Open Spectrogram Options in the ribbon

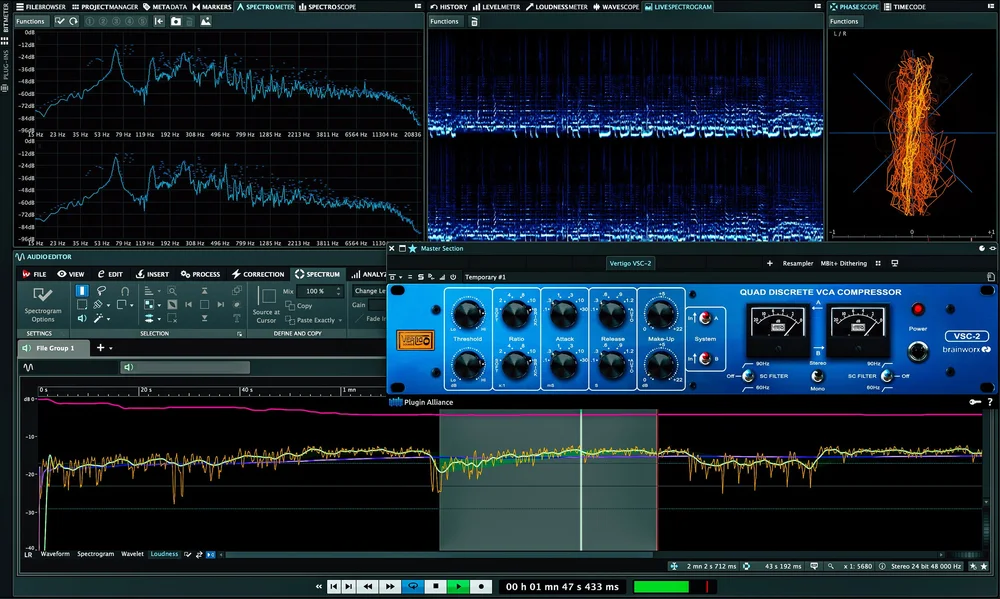43,304
